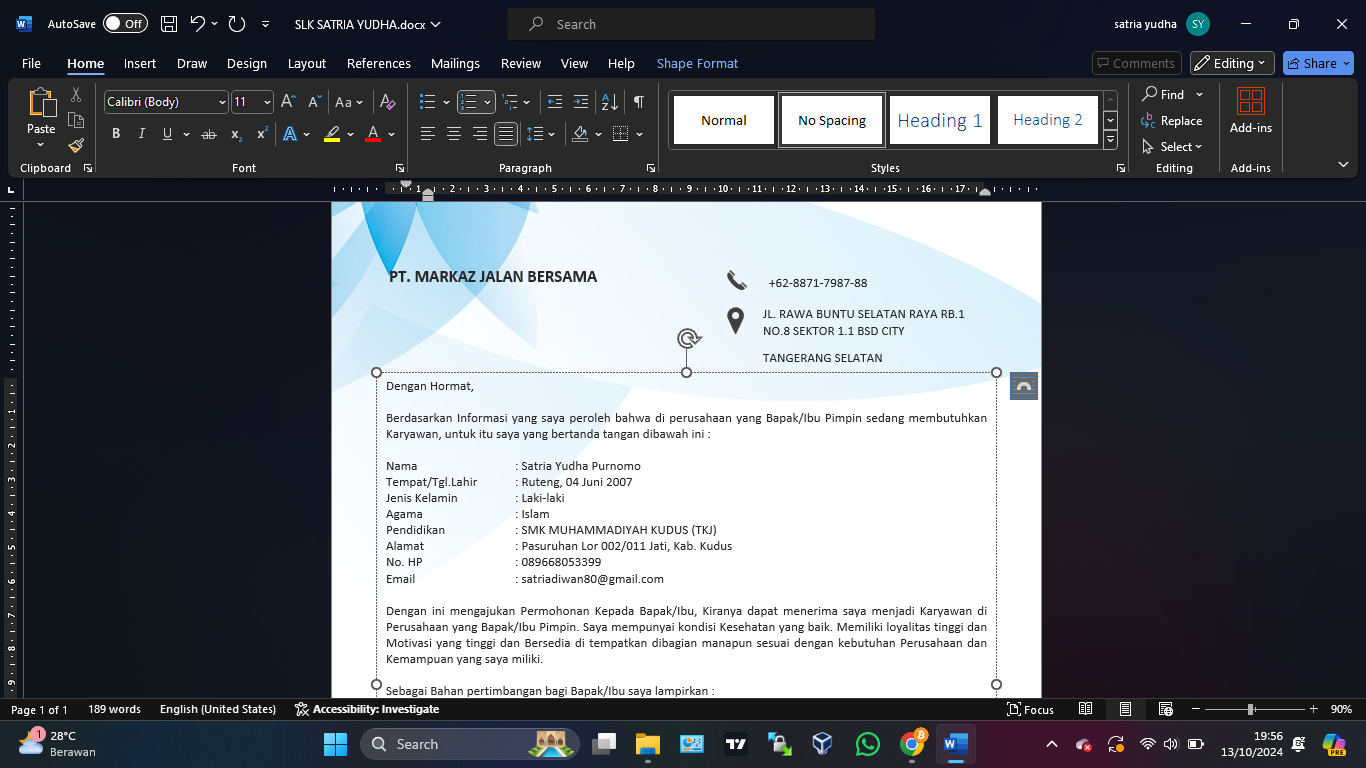
Task: Click the Add-ins icon
Action: tap(1251, 112)
